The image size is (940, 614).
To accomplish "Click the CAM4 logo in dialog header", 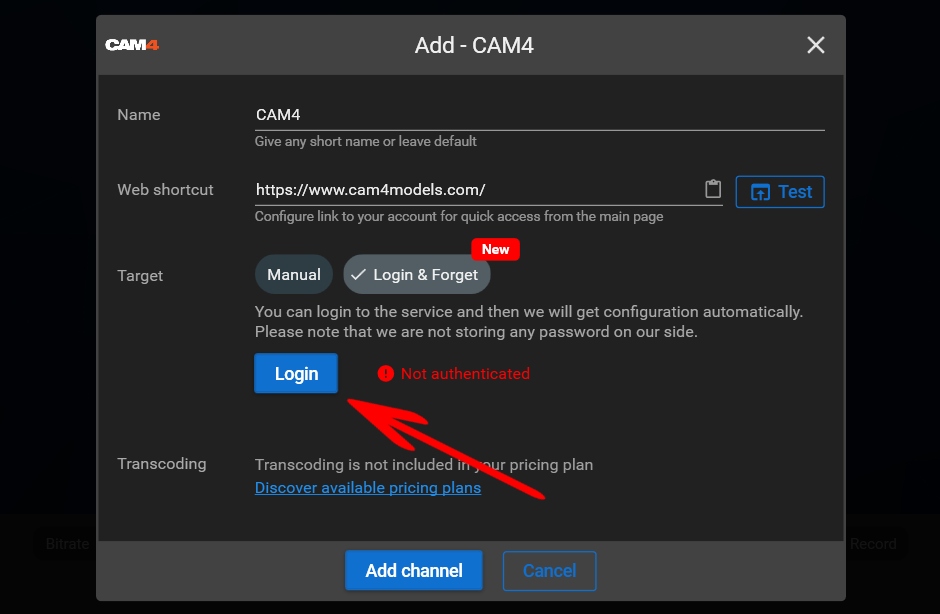I will point(132,45).
